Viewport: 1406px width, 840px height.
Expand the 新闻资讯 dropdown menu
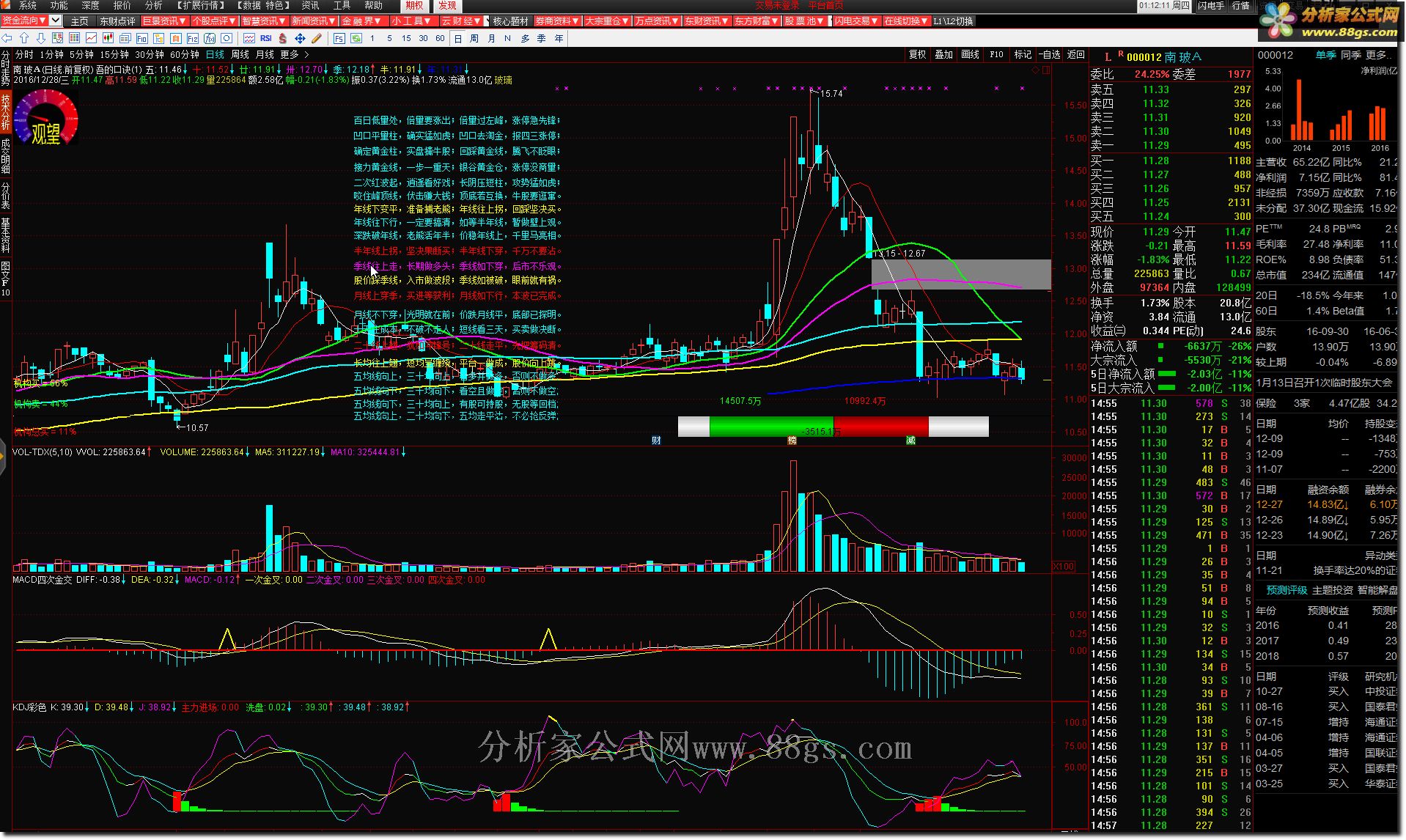[x=314, y=21]
